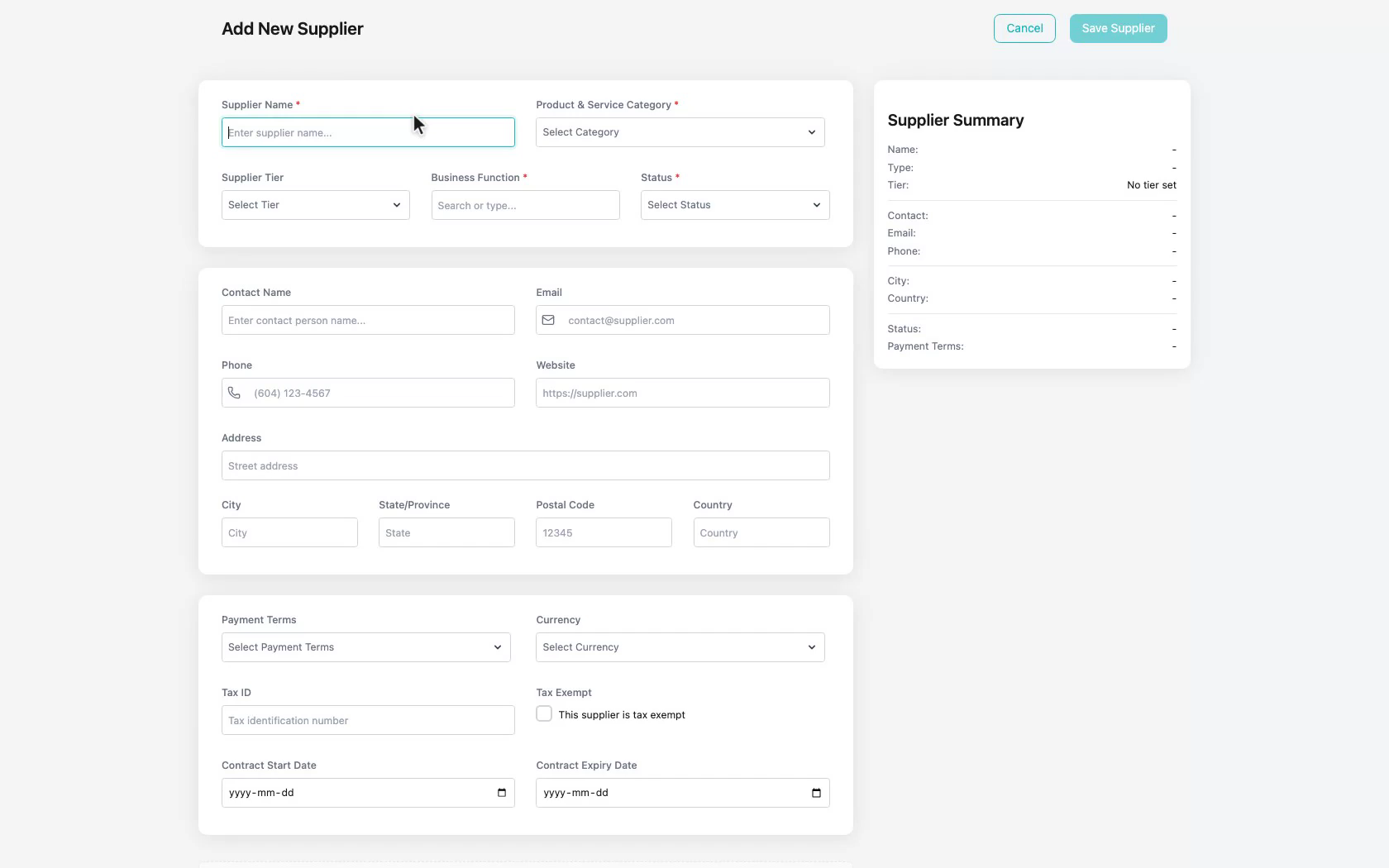Viewport: 1389px width, 868px height.
Task: Click the Contract Expiry Date field
Action: pos(682,793)
